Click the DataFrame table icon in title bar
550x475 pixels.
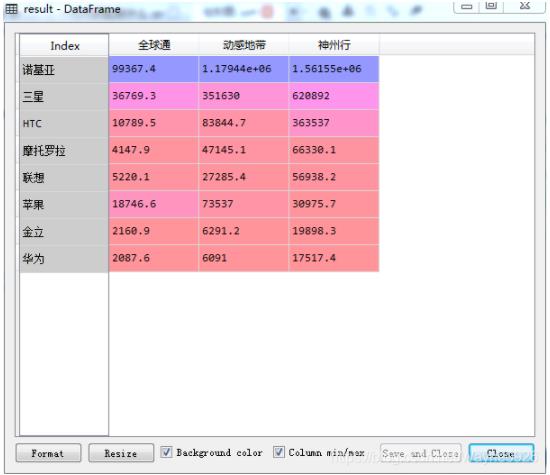point(11,9)
